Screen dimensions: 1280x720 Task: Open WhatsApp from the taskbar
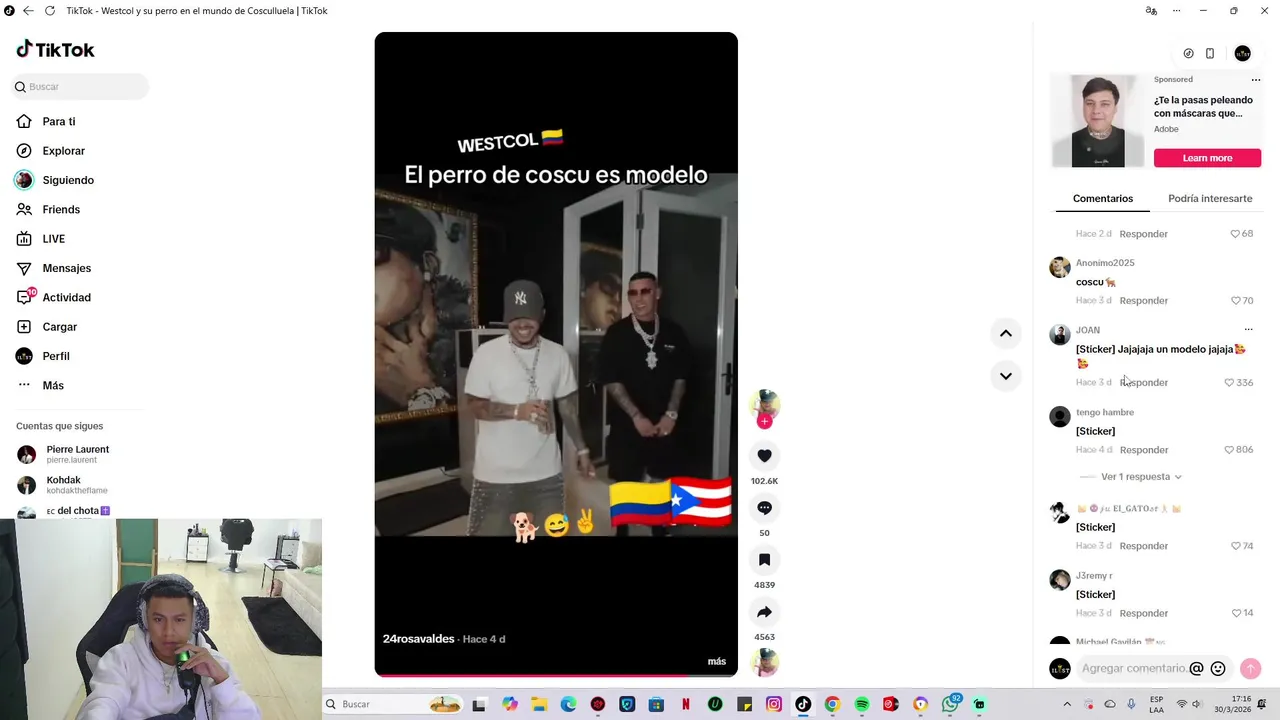point(950,704)
